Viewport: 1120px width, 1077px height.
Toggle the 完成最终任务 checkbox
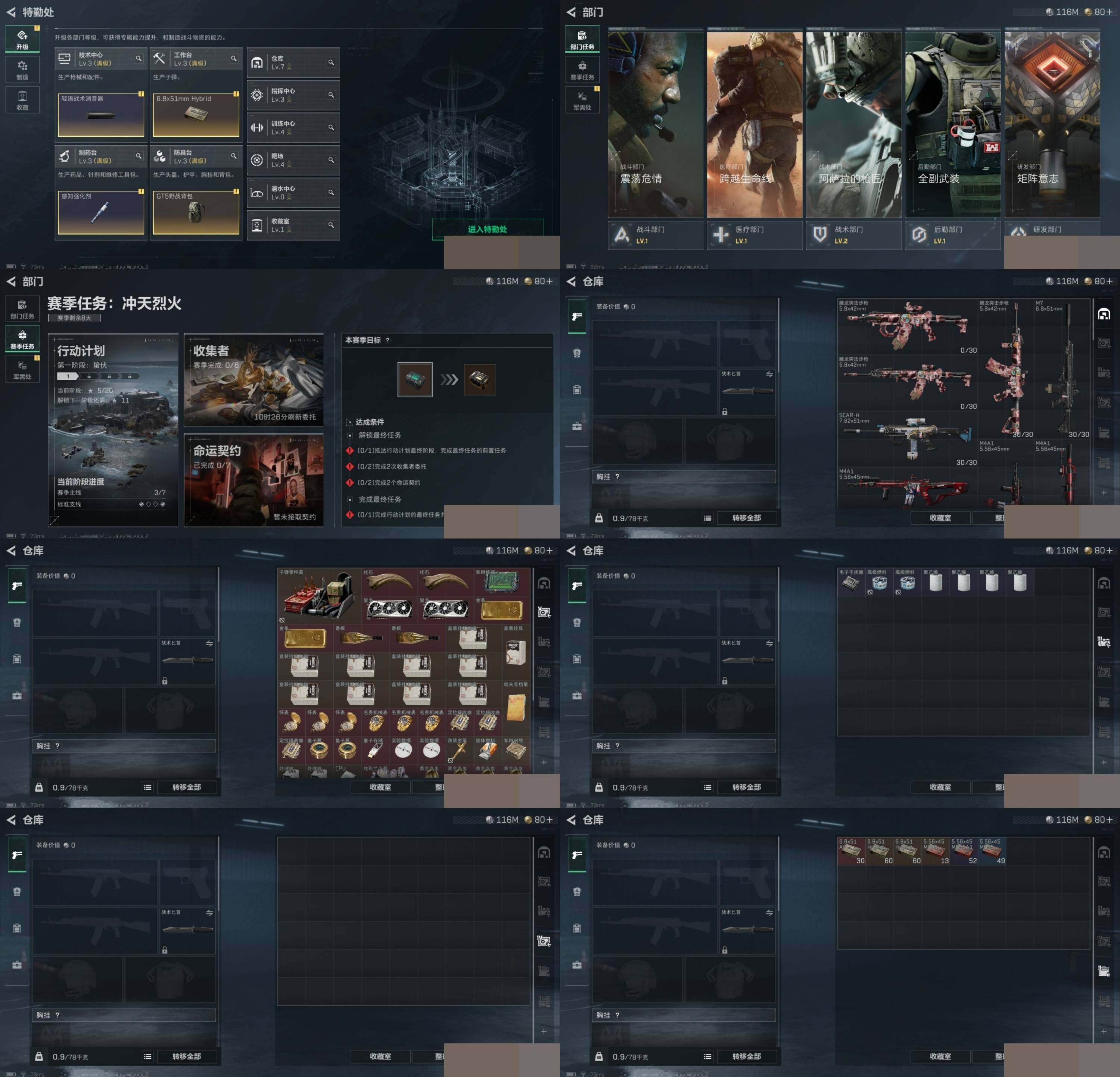(350, 500)
